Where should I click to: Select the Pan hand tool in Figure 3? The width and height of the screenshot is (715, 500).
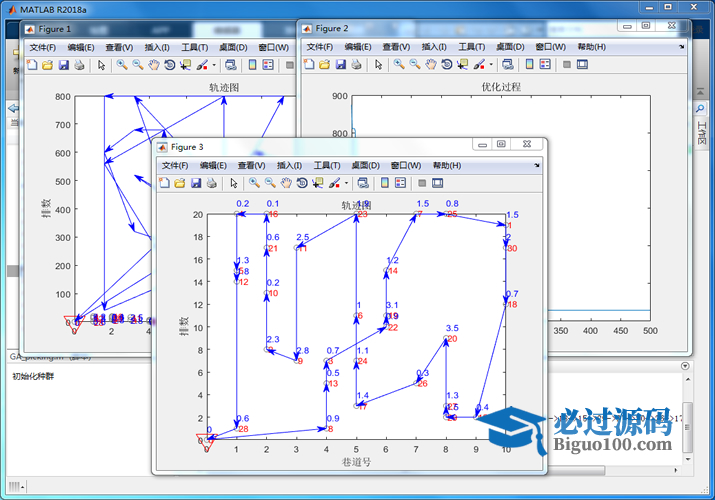point(286,183)
